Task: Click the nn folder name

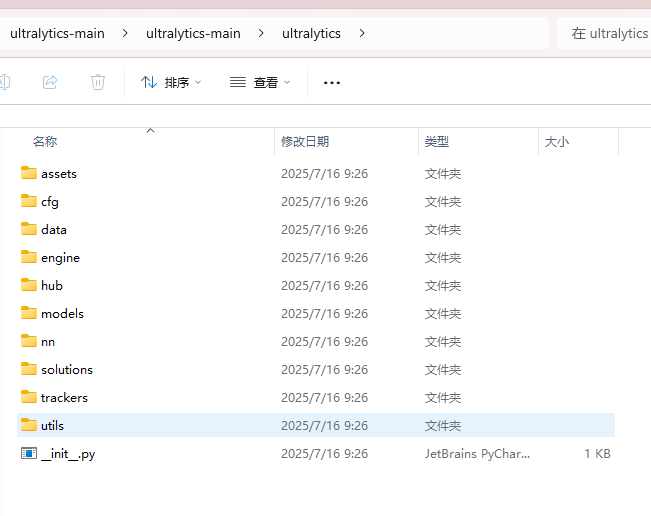Action: [48, 342]
